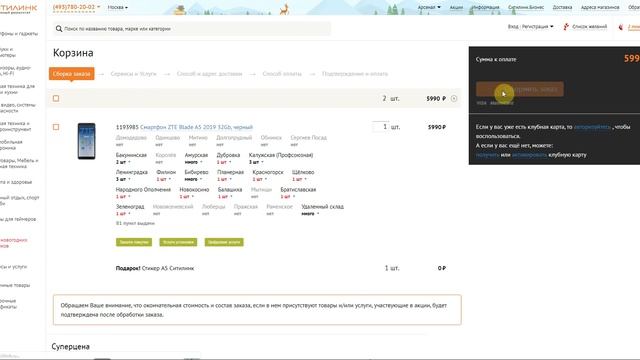640x360 pixels.
Task: Open the Москва city dropdown
Action: 118,7
